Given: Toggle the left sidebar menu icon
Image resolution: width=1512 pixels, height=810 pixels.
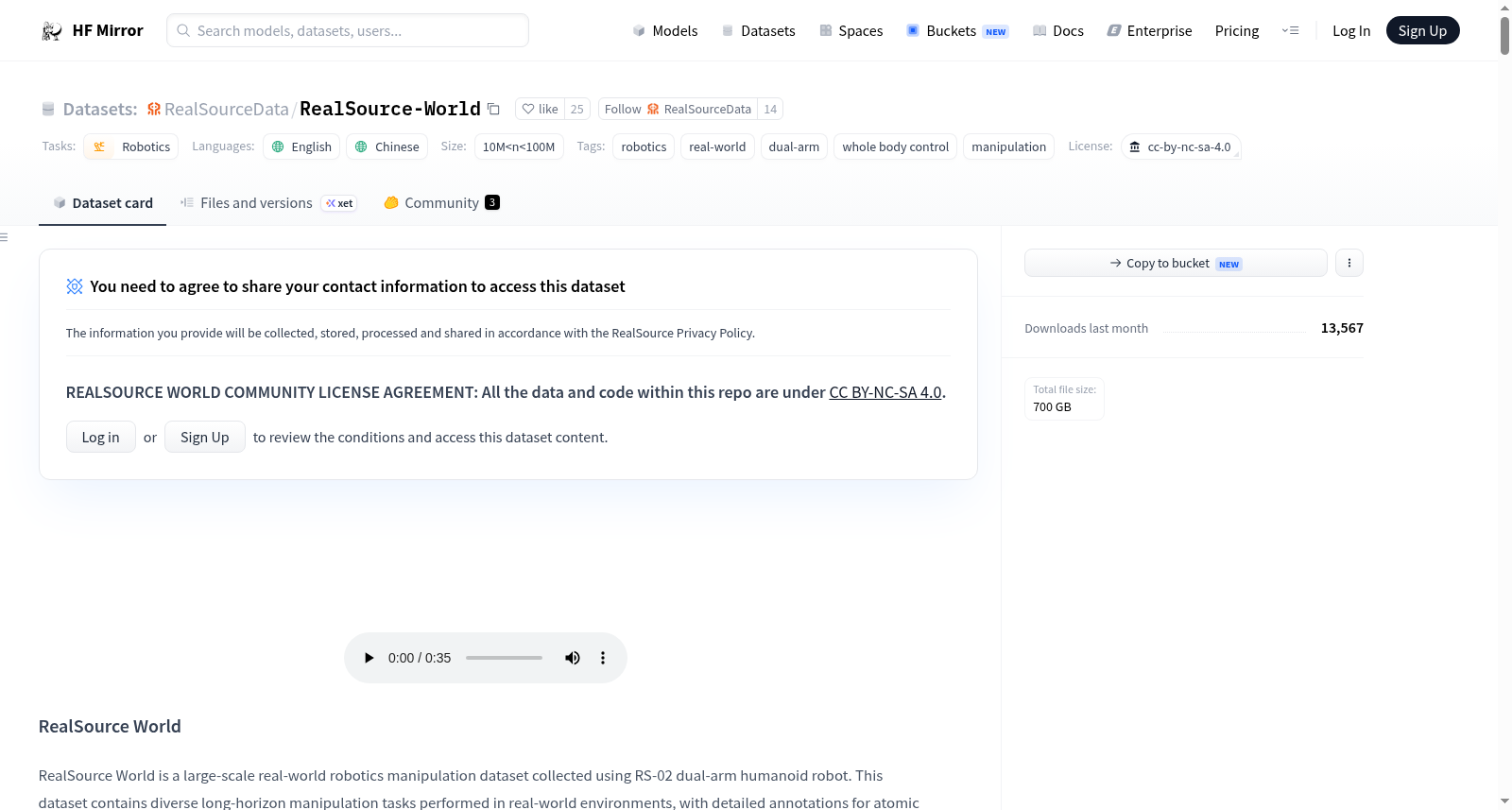Looking at the screenshot, I should [x=5, y=237].
